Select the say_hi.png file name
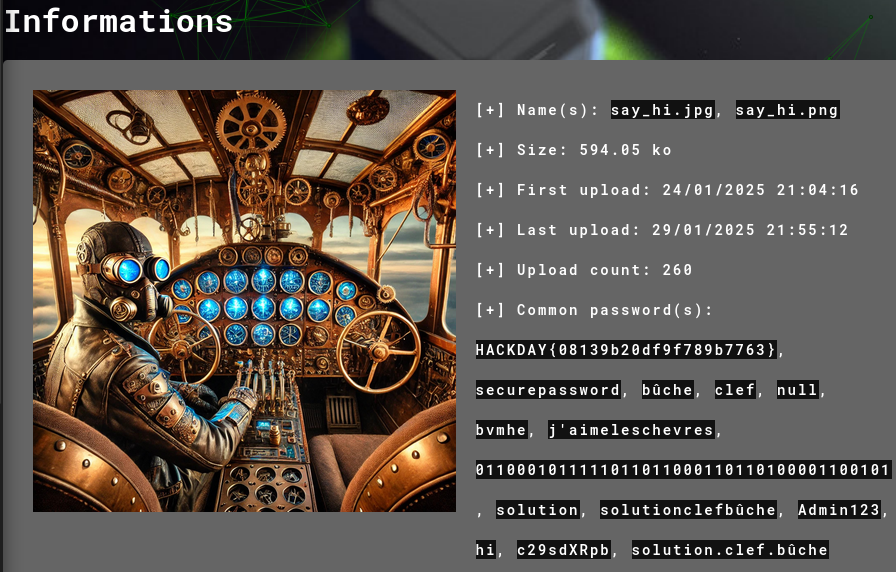The image size is (896, 572). pyautogui.click(x=787, y=110)
